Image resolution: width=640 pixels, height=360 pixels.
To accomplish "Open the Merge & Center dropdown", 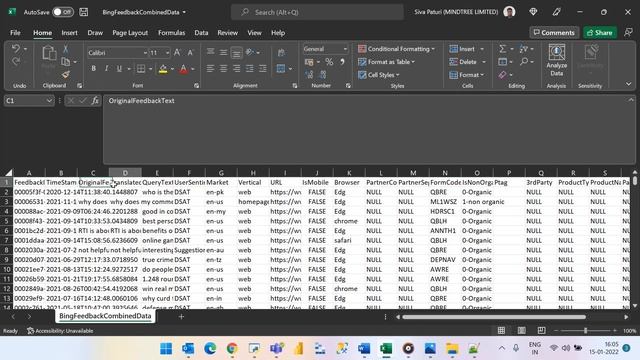I will click(290, 69).
